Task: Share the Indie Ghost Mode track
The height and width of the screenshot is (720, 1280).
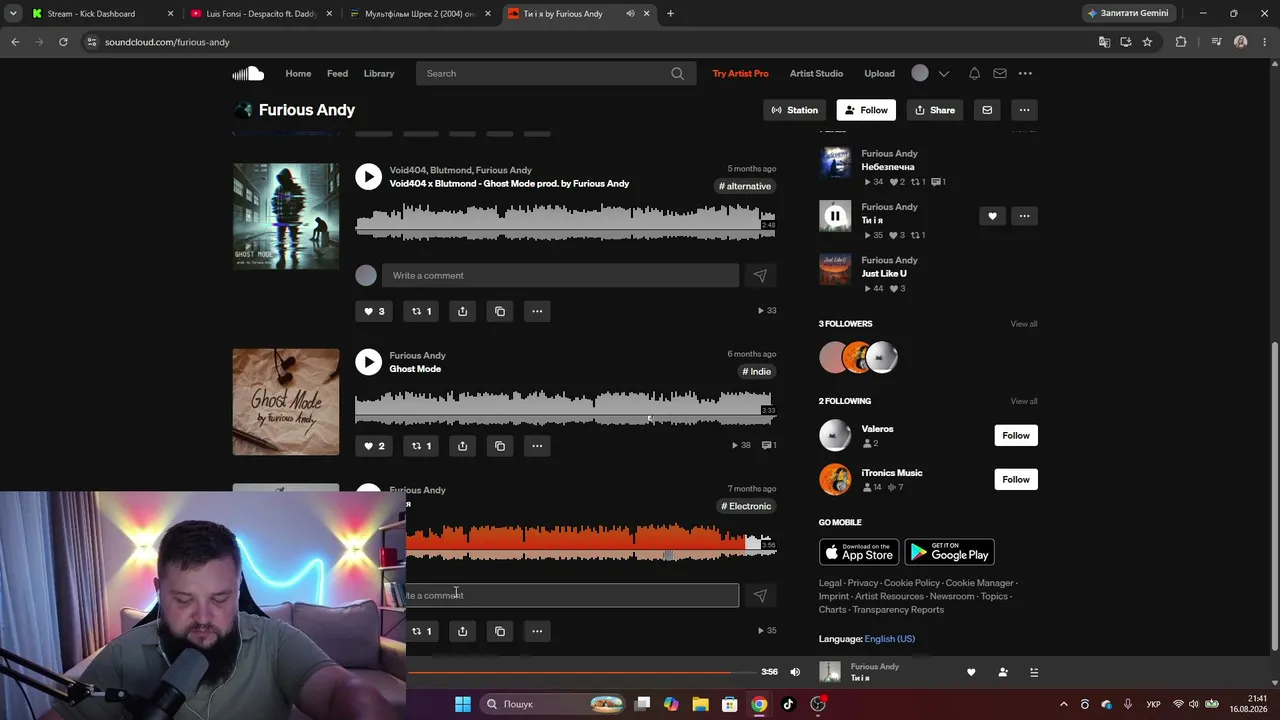Action: coord(462,446)
